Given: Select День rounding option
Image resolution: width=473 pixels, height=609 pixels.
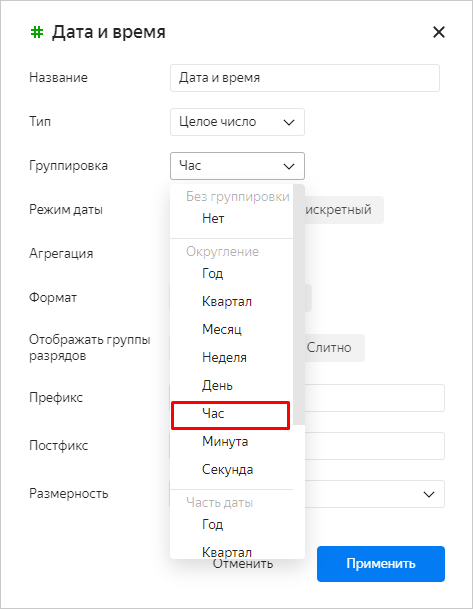Looking at the screenshot, I should click(231, 386).
